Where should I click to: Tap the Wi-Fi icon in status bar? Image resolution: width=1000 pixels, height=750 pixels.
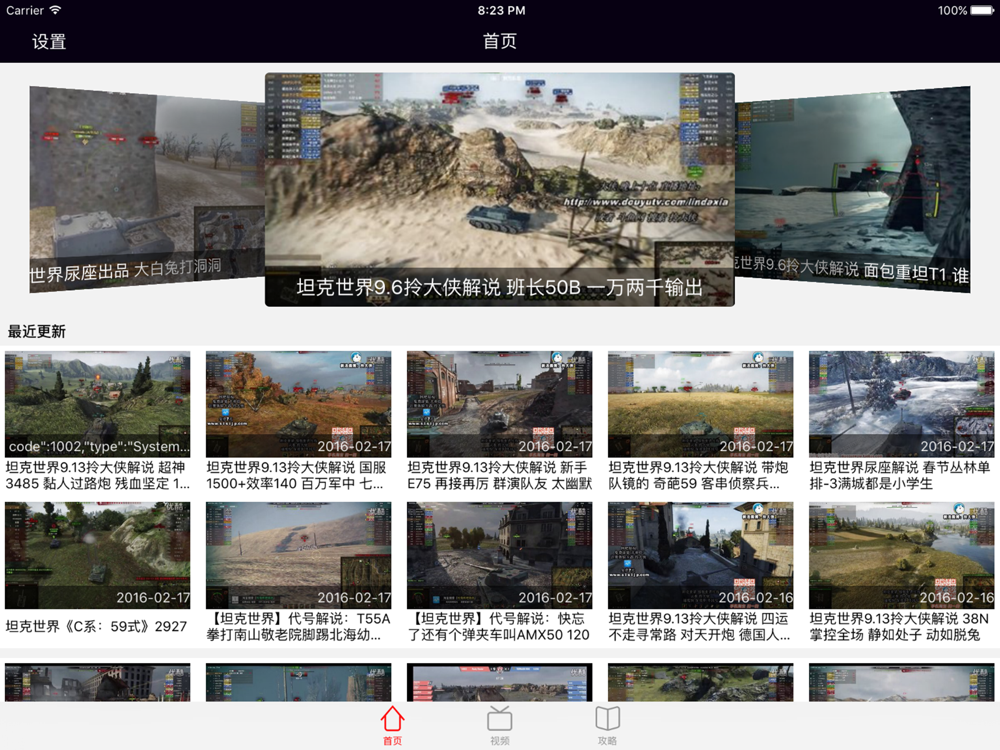tap(55, 10)
